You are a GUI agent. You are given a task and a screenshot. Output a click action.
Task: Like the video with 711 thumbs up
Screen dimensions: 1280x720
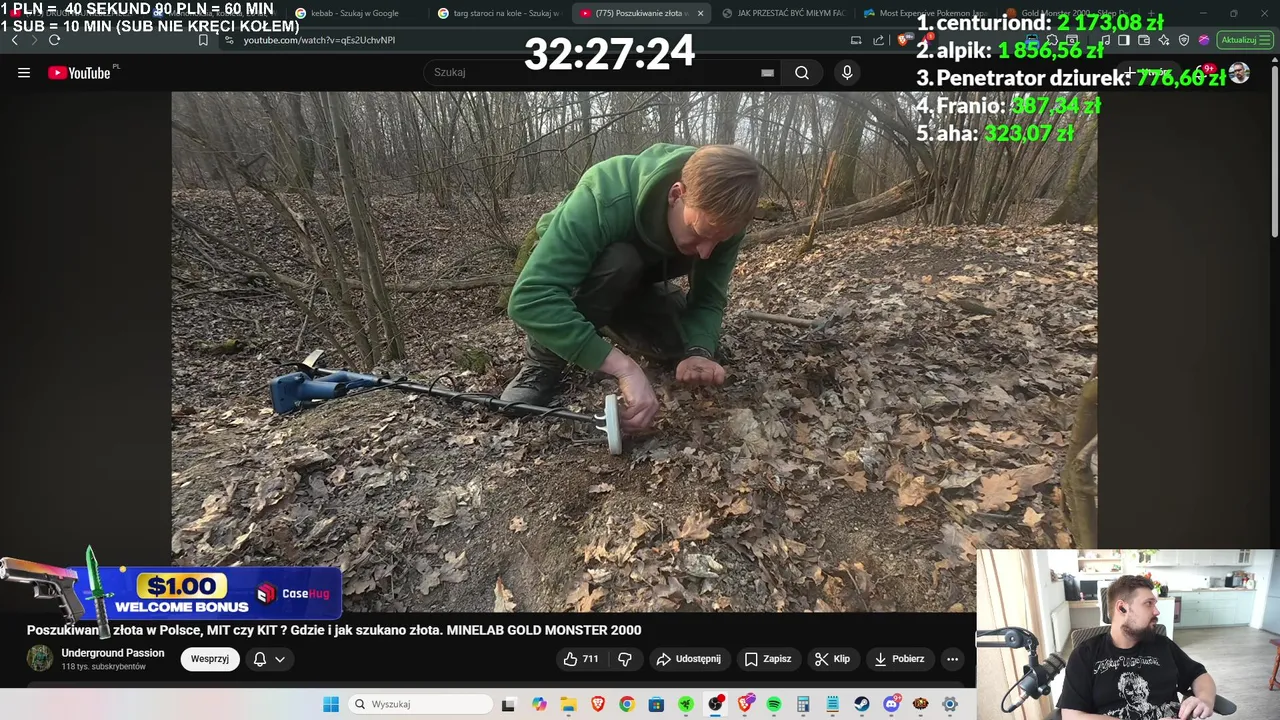click(x=581, y=659)
